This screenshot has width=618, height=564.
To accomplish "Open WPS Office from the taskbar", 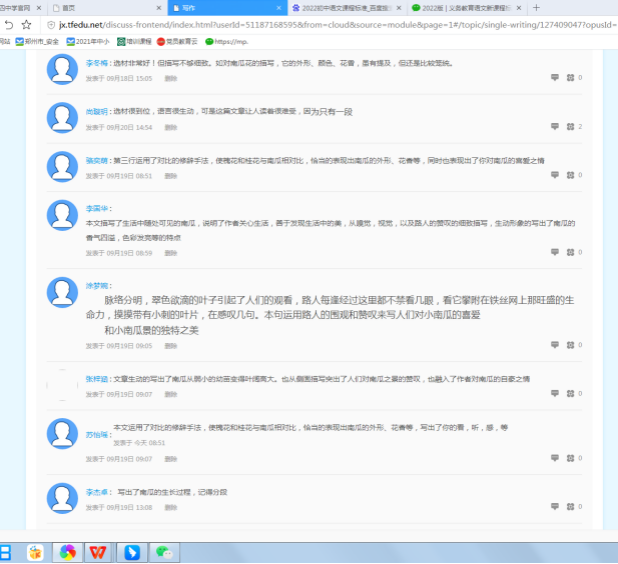I will [x=98, y=551].
